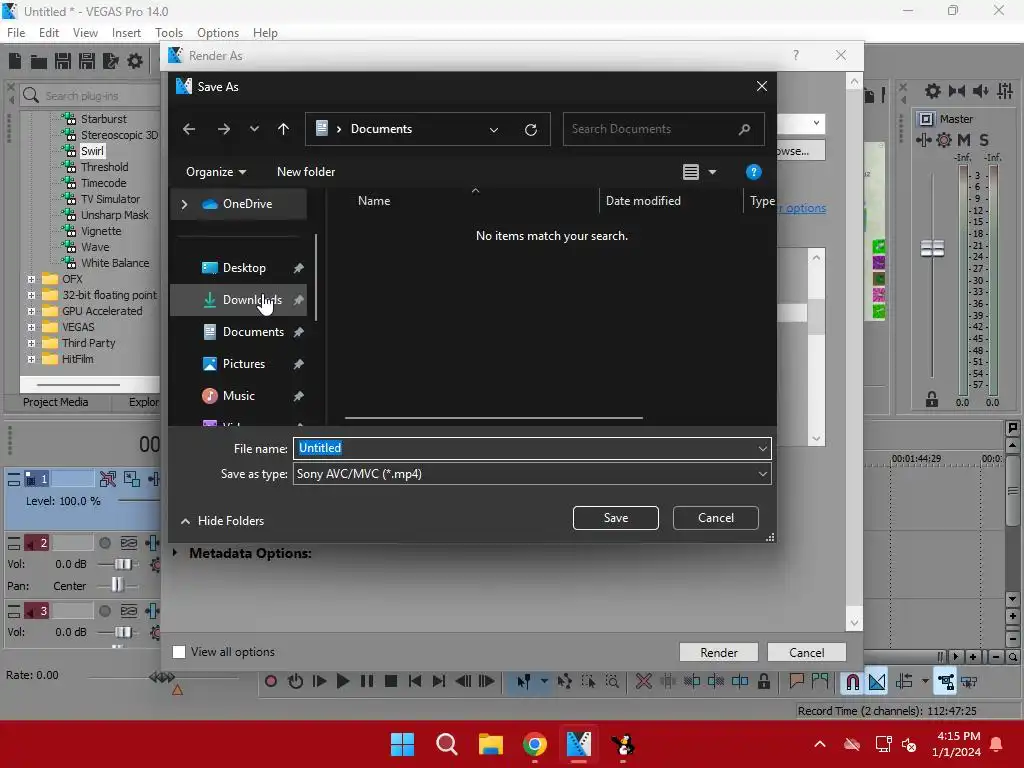Click Go to Start transport button
The height and width of the screenshot is (768, 1024).
tap(415, 682)
